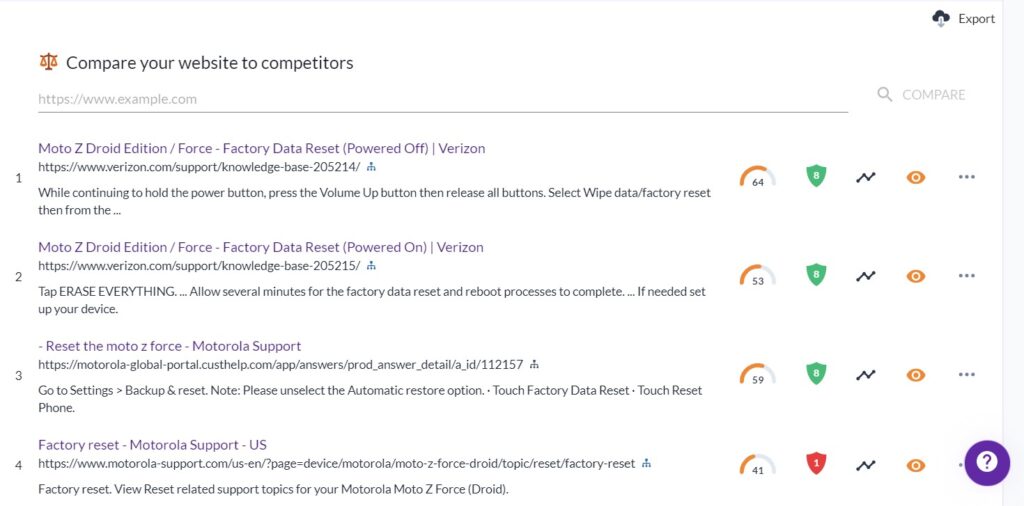Toggle the eye icon for result 4

coord(916,466)
